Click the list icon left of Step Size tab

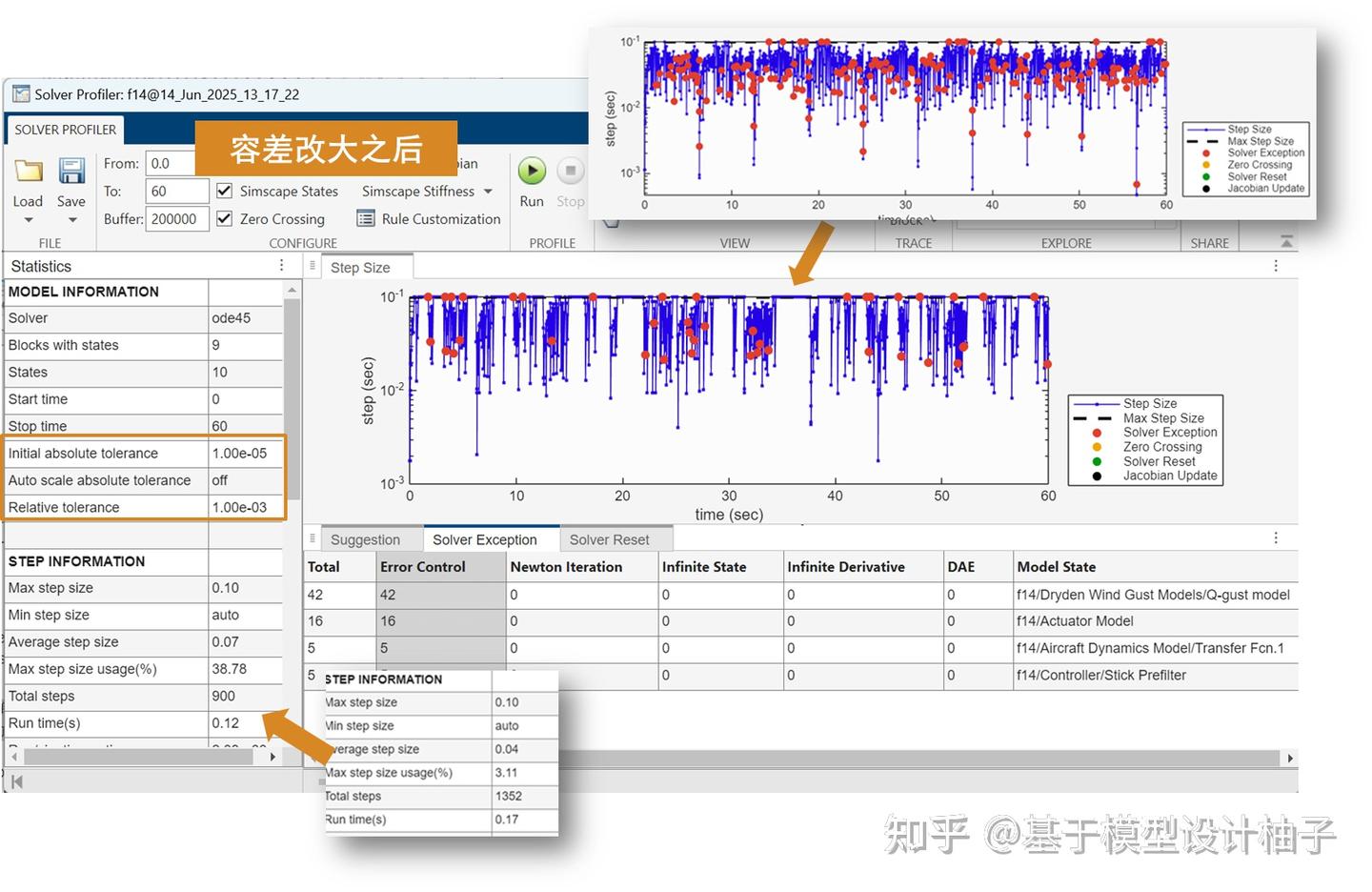pyautogui.click(x=312, y=267)
